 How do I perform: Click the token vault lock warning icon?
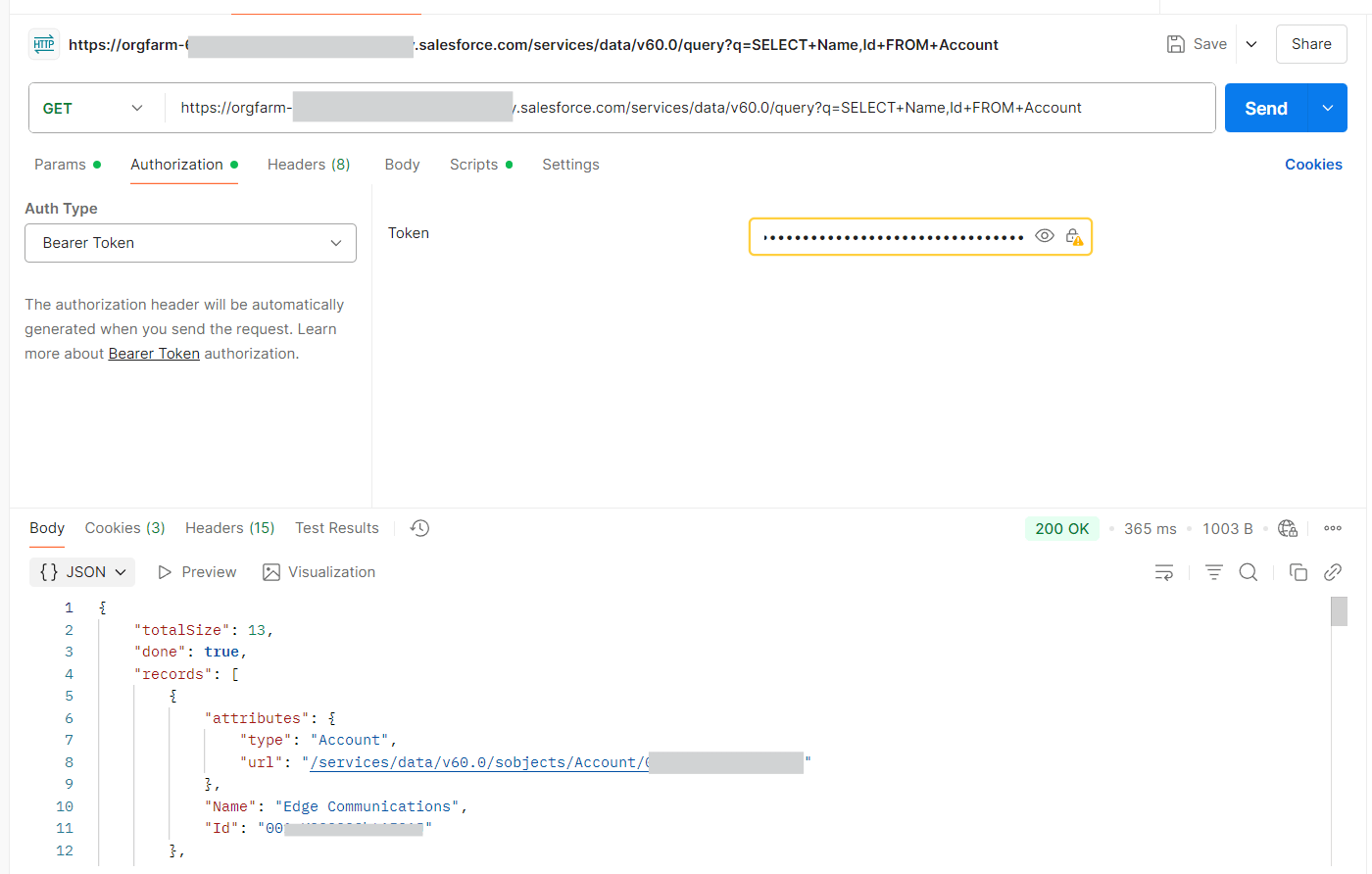(x=1073, y=236)
